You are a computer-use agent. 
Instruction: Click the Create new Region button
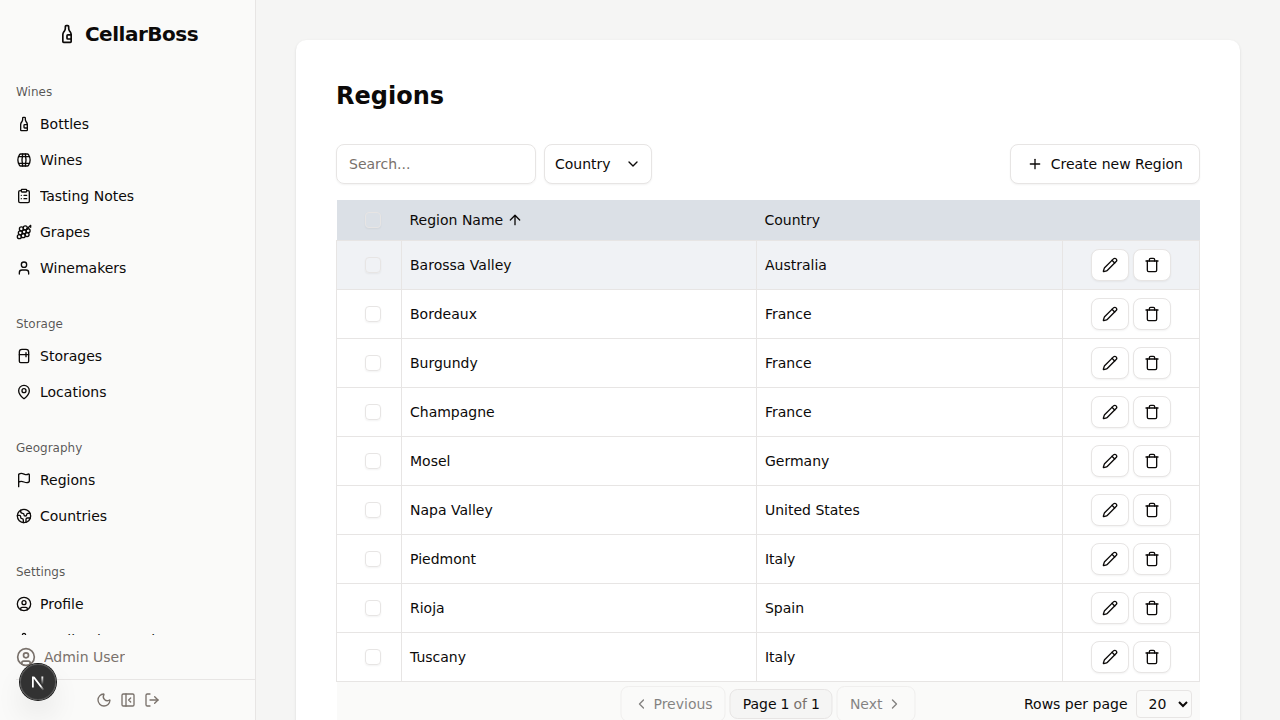point(1104,164)
